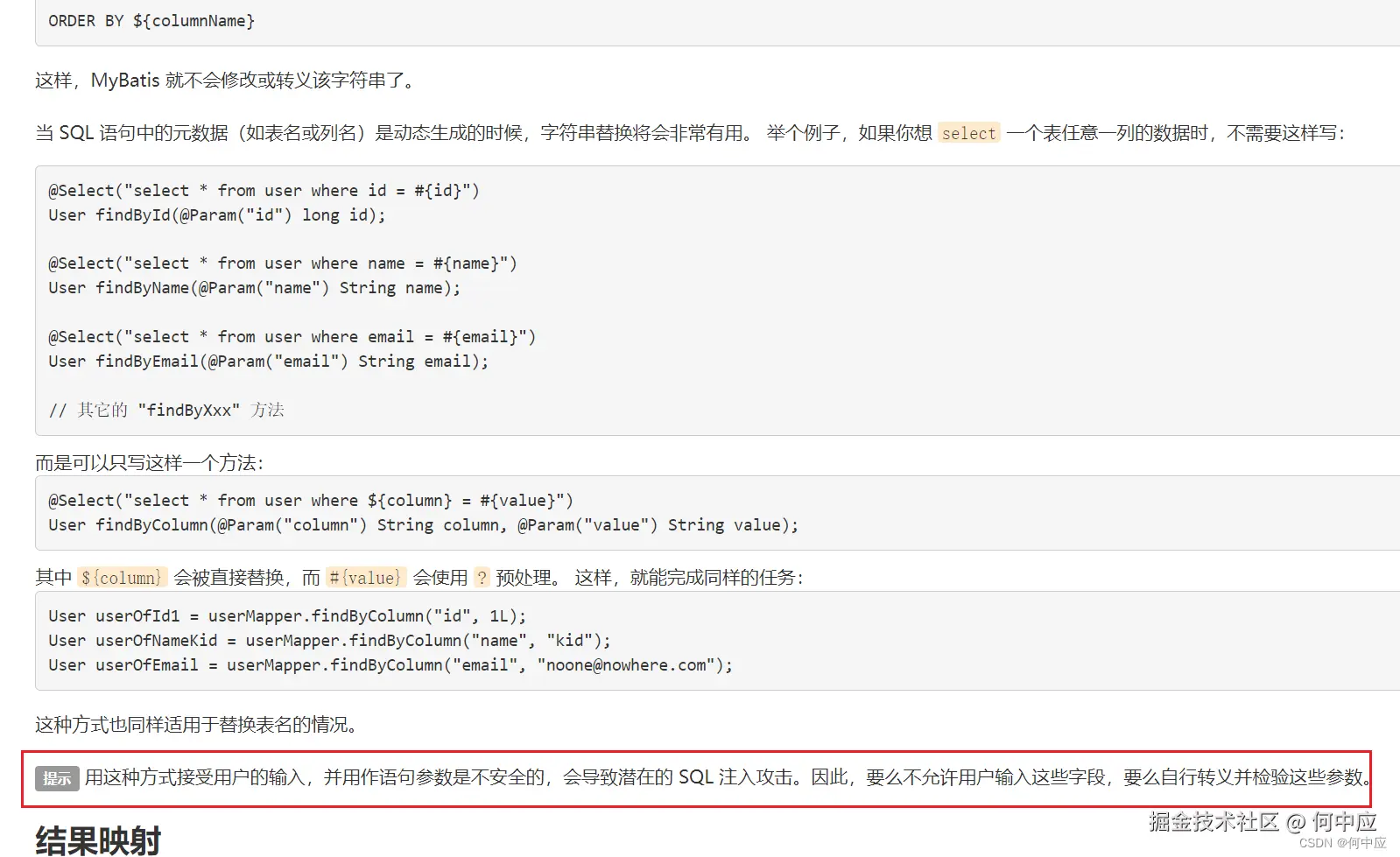Viewport: 1400px width, 857px height.
Task: Click the userOfId1 code line
Action: [287, 616]
